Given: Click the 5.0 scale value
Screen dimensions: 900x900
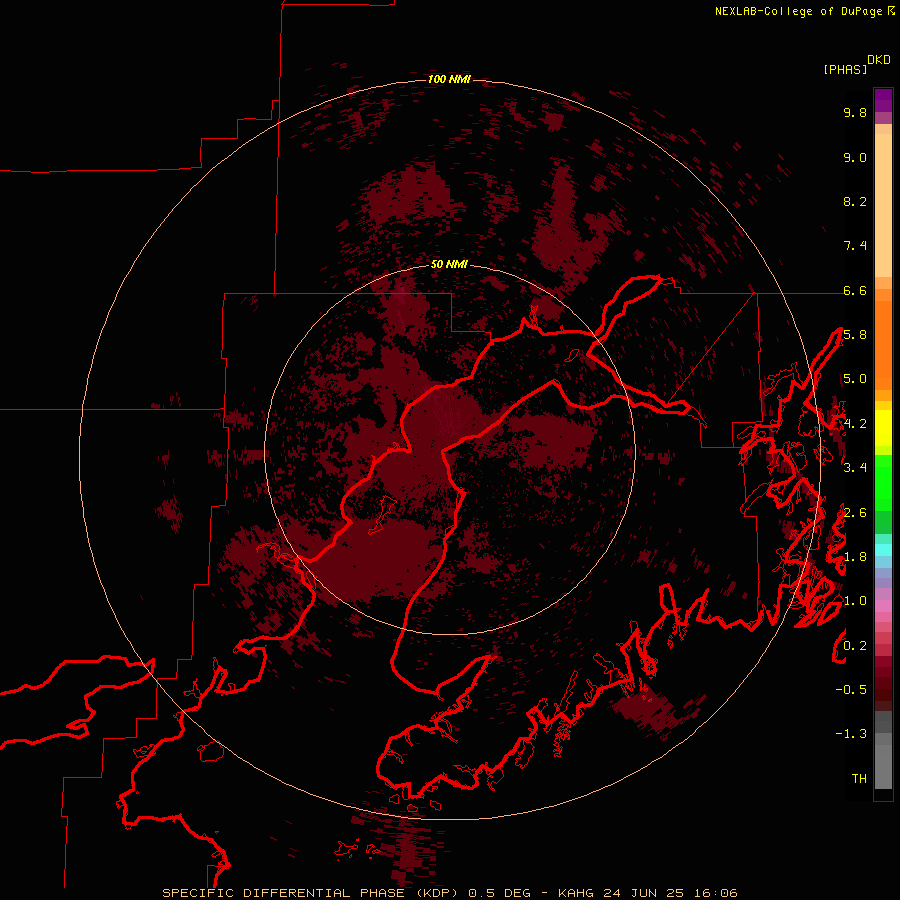Looking at the screenshot, I should 855,379.
